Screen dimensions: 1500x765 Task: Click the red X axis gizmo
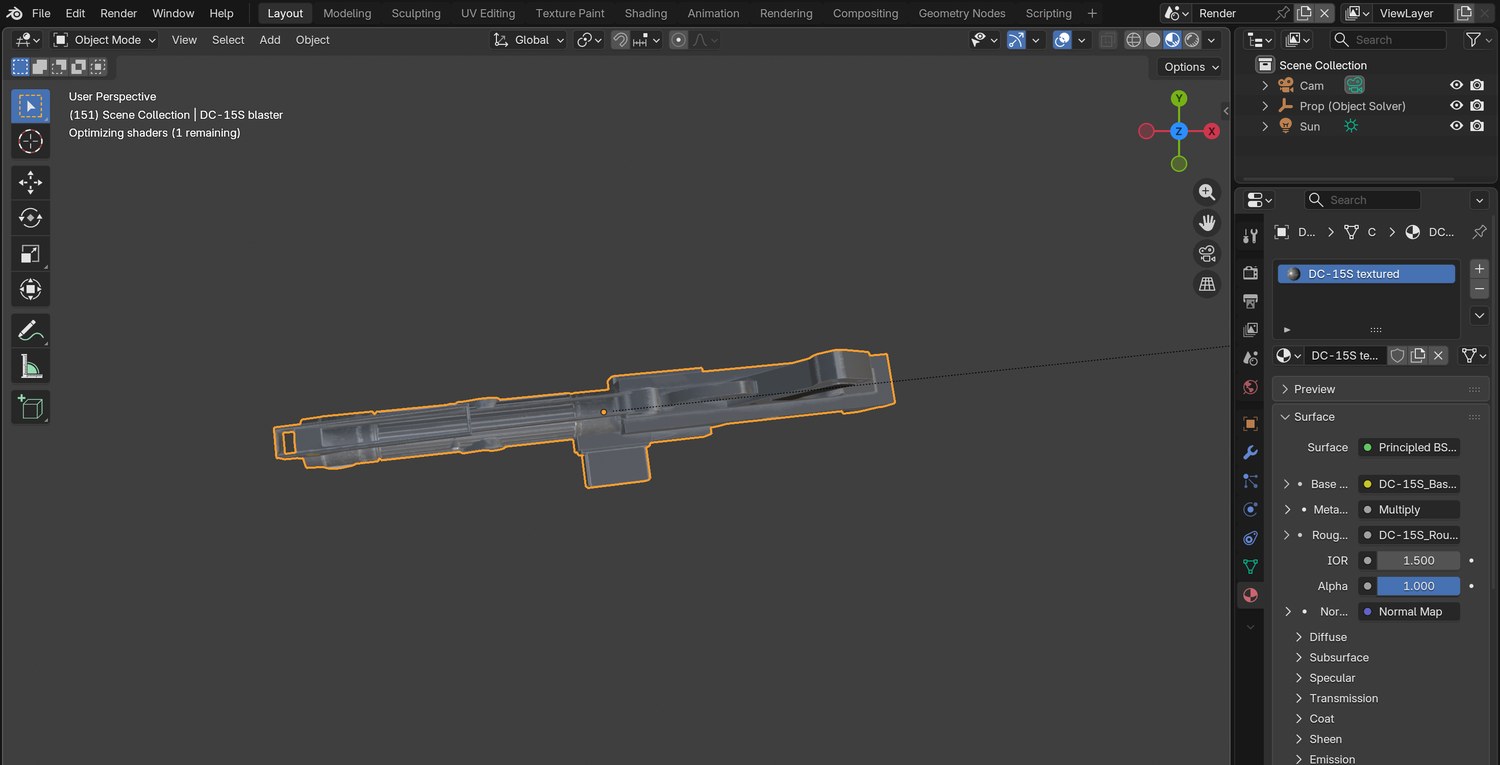(x=1211, y=131)
